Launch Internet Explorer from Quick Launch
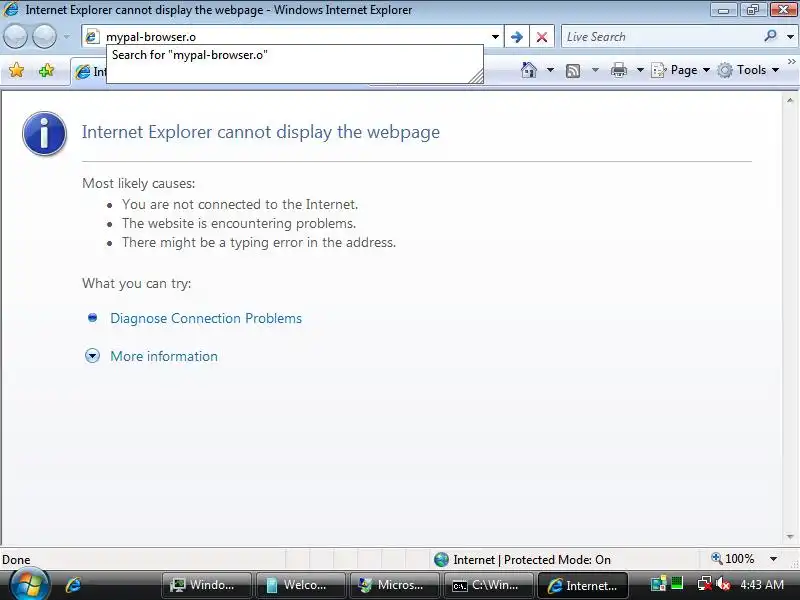Image resolution: width=800 pixels, height=600 pixels. click(x=73, y=585)
